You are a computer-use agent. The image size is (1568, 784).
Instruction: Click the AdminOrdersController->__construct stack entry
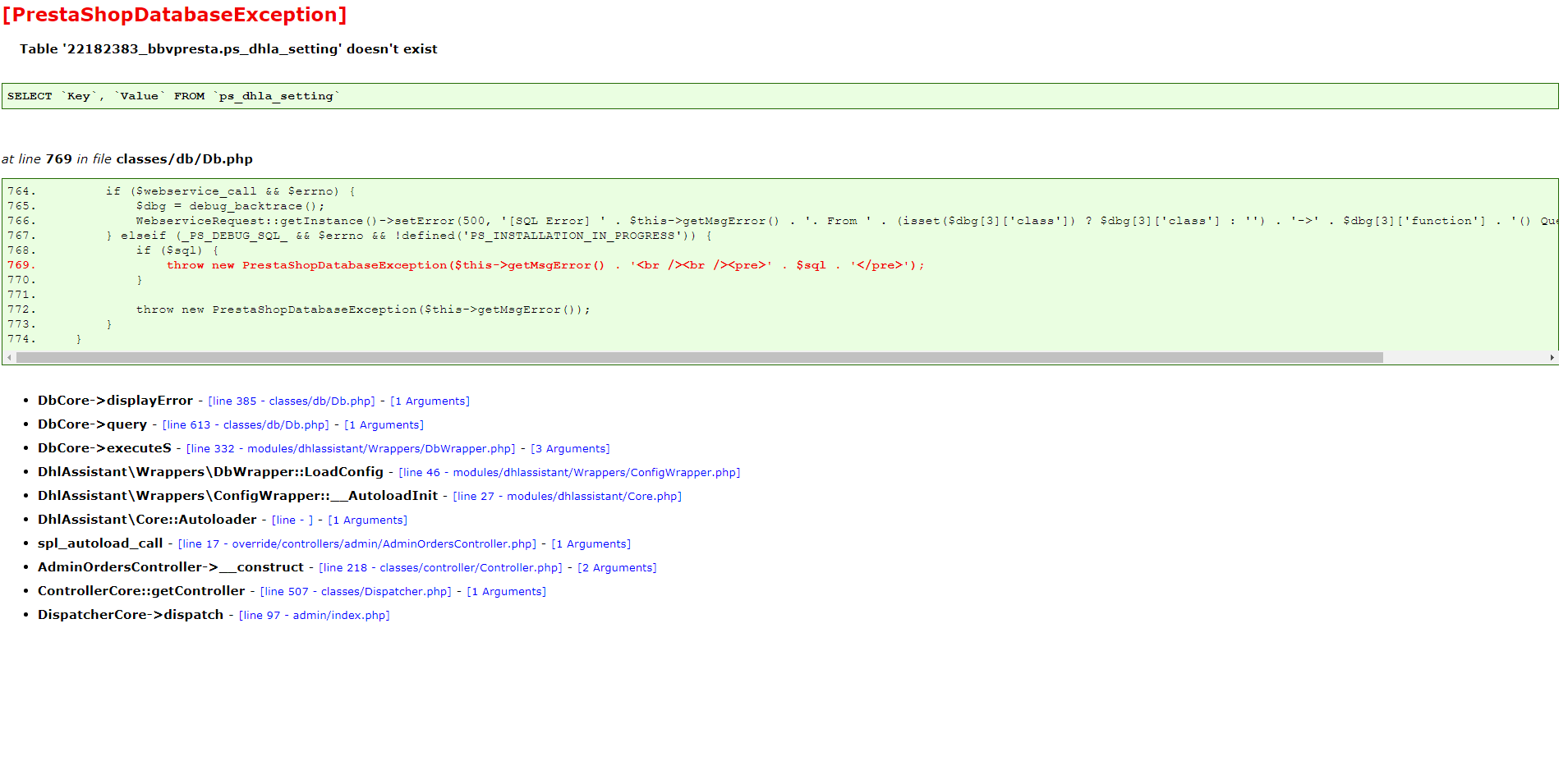click(x=171, y=567)
